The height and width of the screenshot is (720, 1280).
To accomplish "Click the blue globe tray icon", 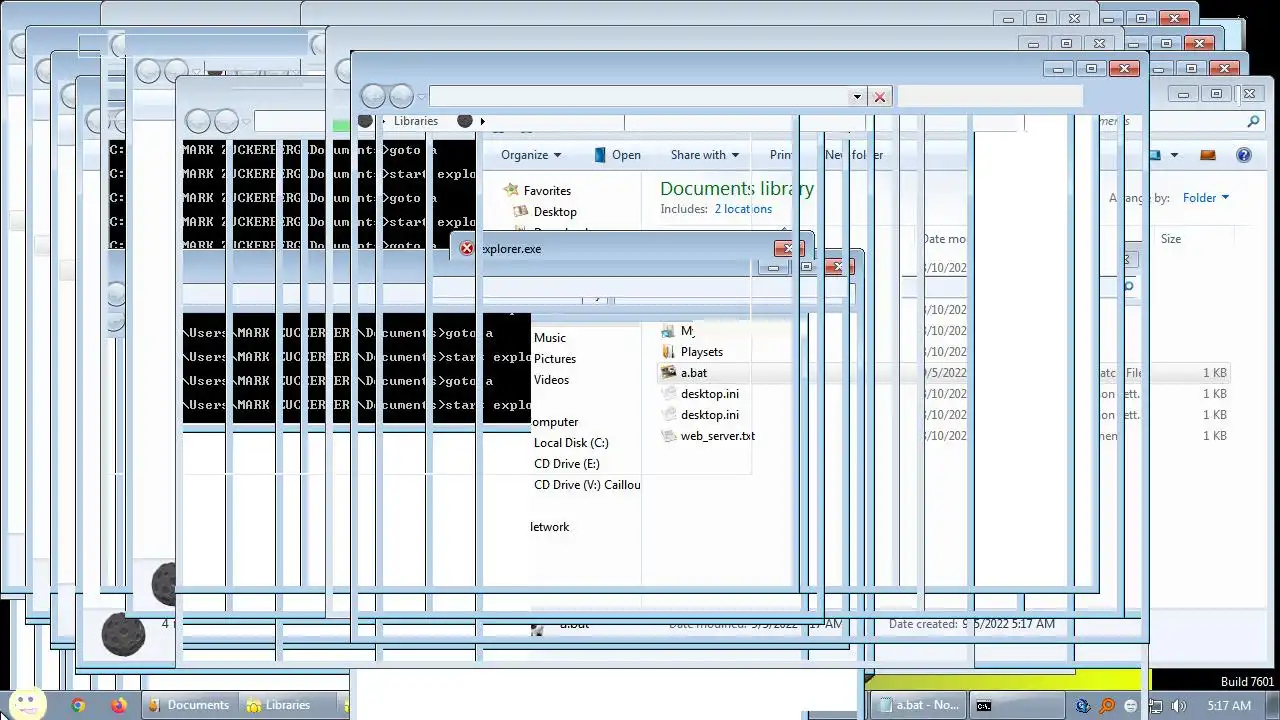I will pos(1083,706).
